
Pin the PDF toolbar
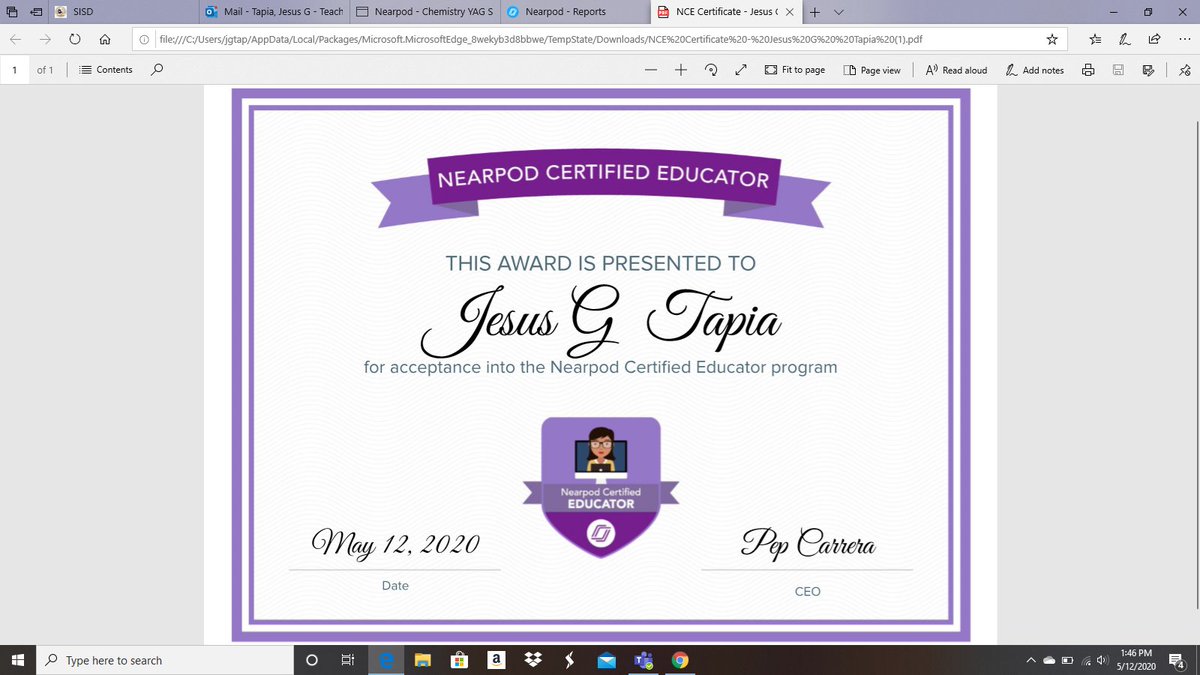click(x=1184, y=70)
